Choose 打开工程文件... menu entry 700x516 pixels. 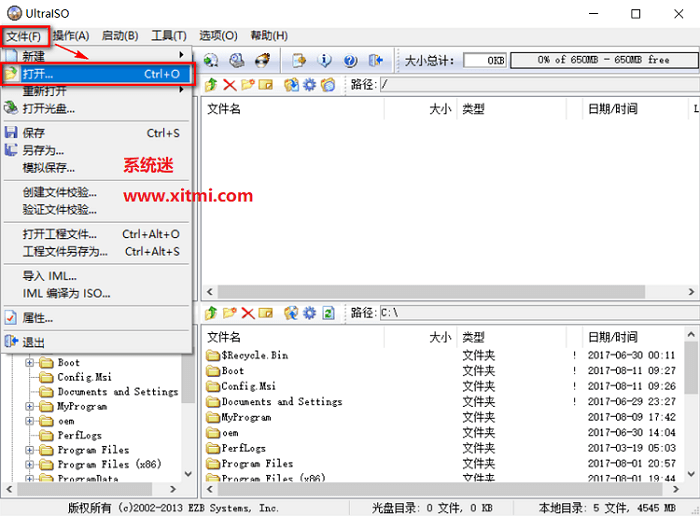click(x=97, y=234)
